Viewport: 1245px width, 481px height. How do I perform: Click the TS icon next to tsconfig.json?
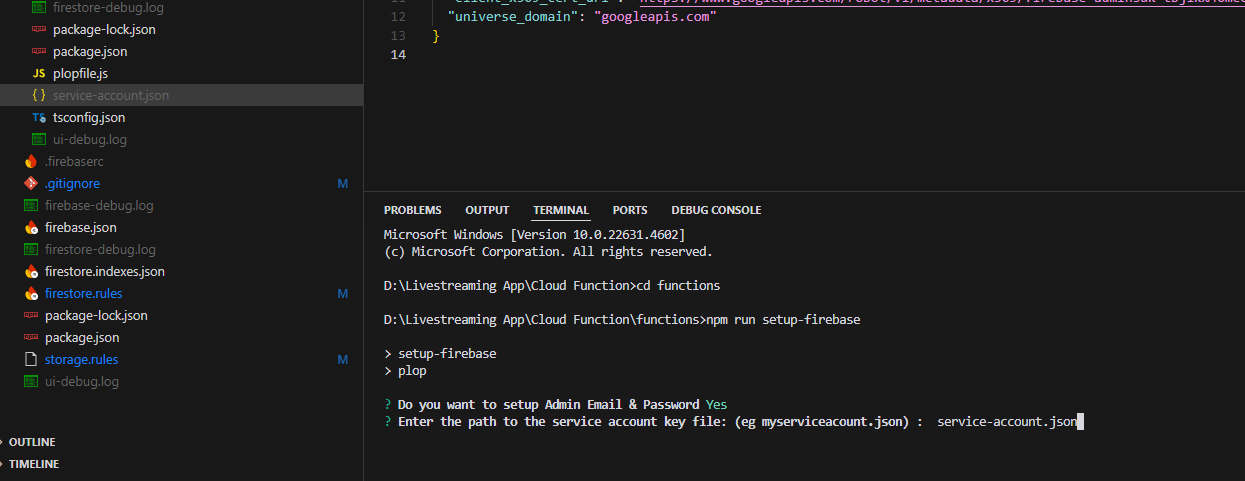(x=39, y=118)
